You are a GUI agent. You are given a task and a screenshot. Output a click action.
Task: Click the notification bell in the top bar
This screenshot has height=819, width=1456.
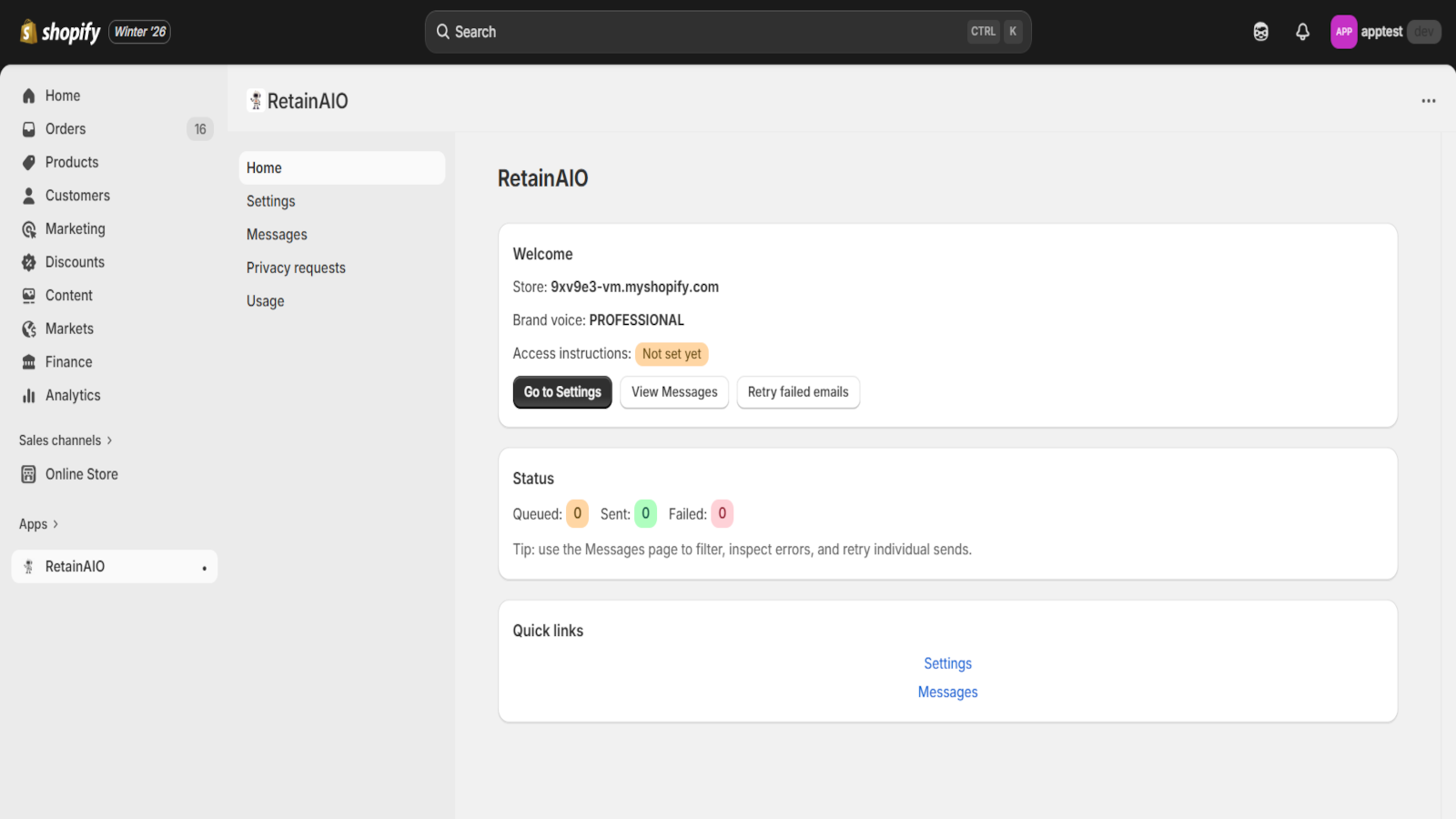[x=1302, y=31]
